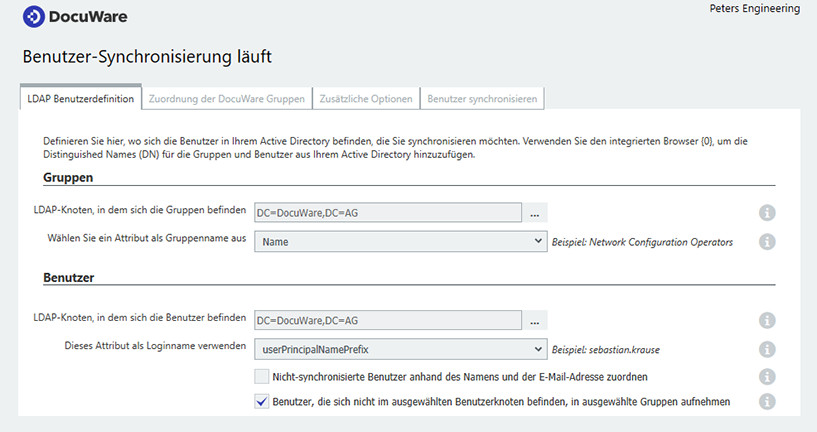Click label LDAP-Knoten, in dem sich die Gruppen befinden

pyautogui.click(x=140, y=210)
